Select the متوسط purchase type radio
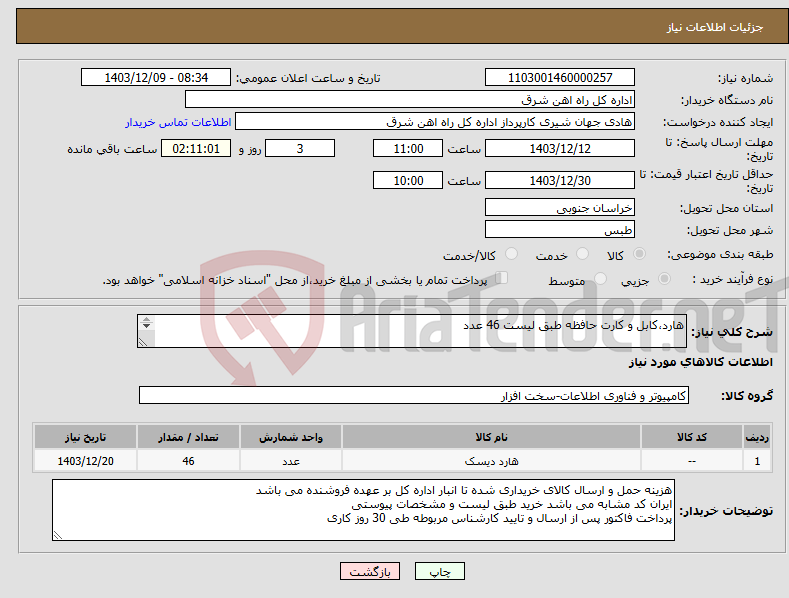Screen dimensions: 789x598 (600, 278)
